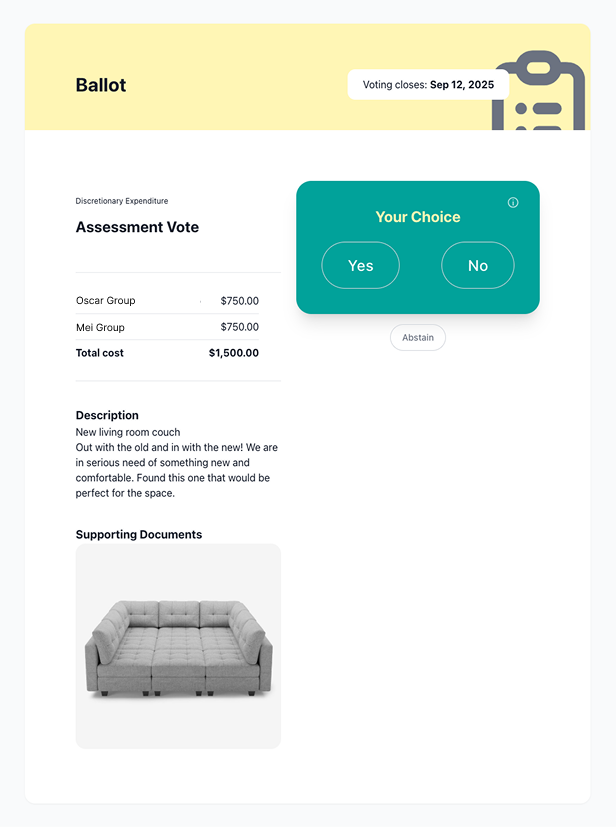The image size is (616, 827).
Task: Select Abstain below the choice panel
Action: coord(417,337)
